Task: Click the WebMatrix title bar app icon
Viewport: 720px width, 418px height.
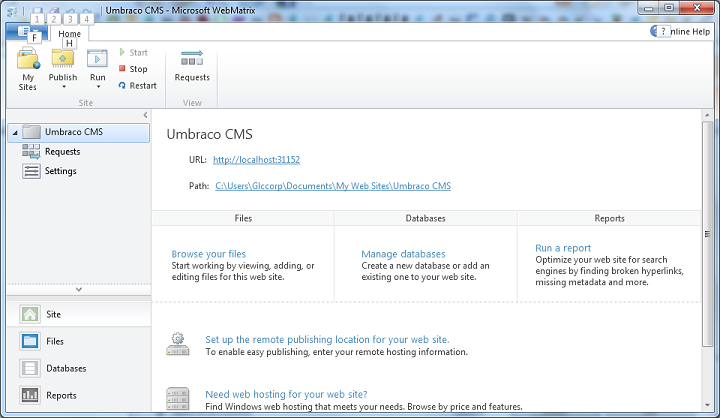Action: point(12,11)
